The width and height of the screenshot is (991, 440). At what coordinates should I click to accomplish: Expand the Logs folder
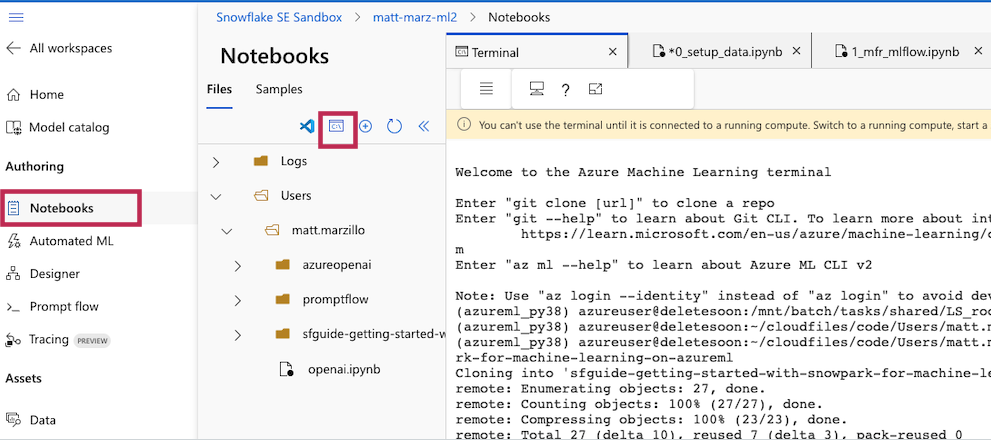[x=216, y=161]
